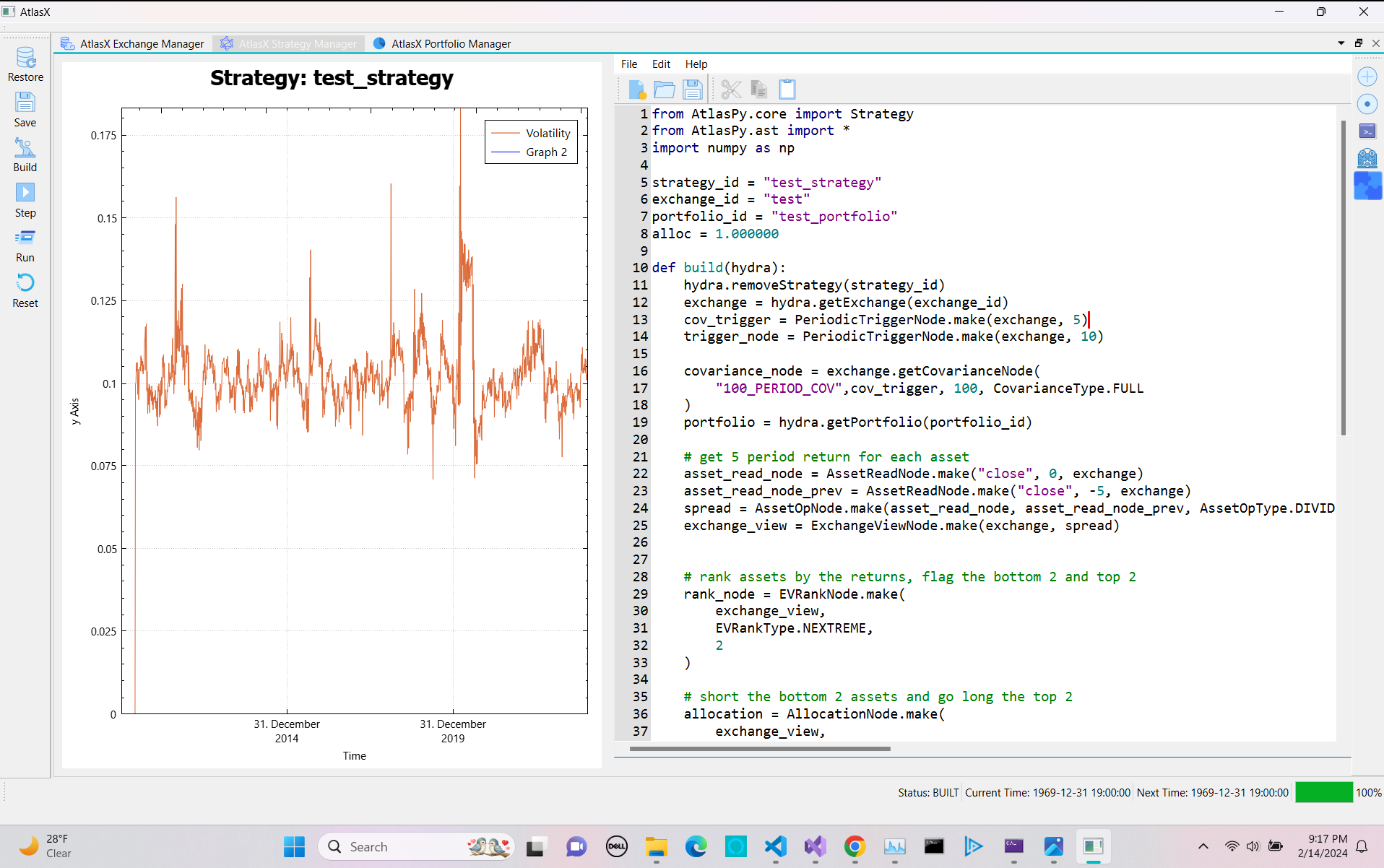Click the 31. December 2019 axis label
This screenshot has height=868, width=1384.
pos(453,731)
